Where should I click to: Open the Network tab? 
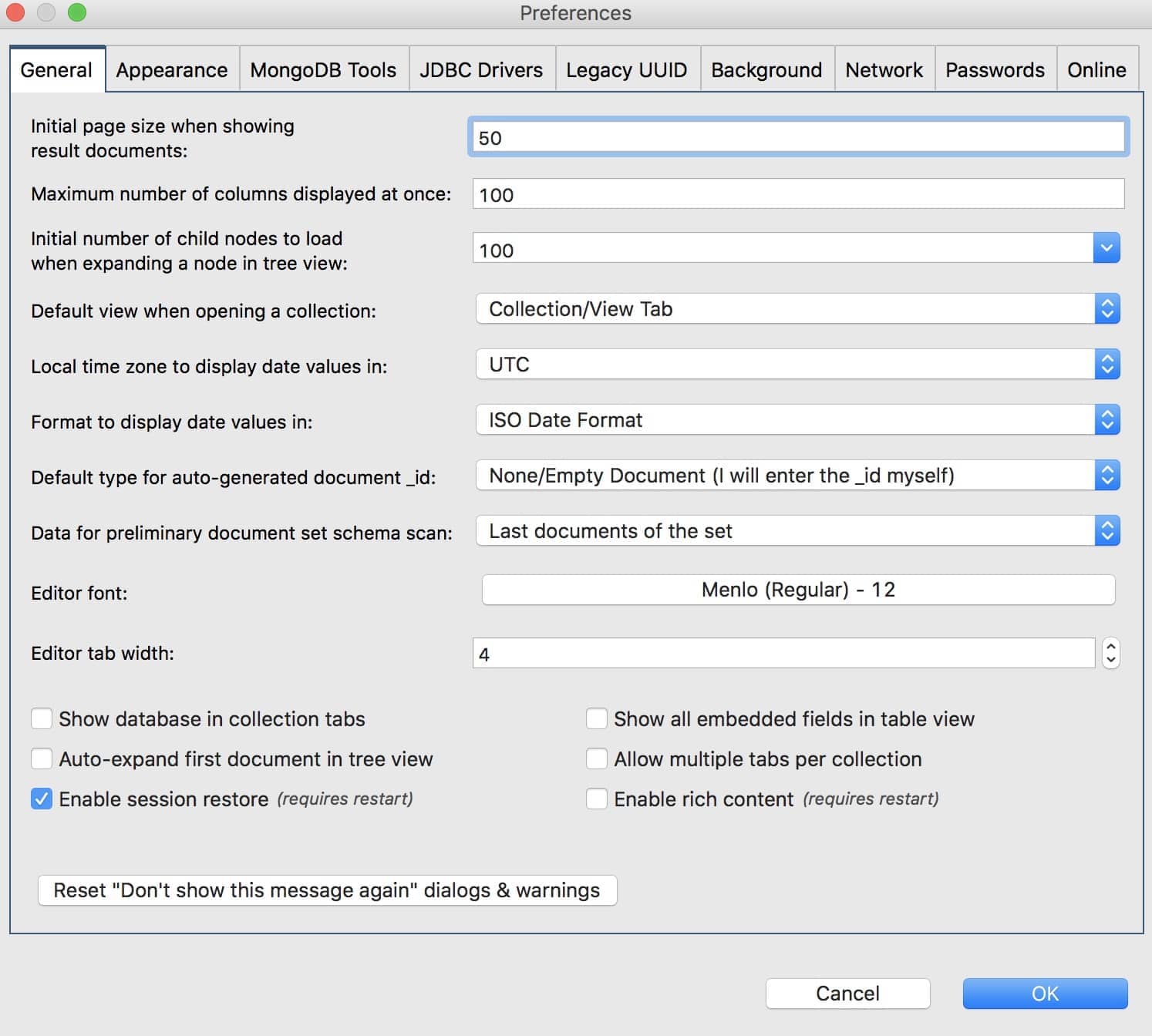(x=884, y=69)
